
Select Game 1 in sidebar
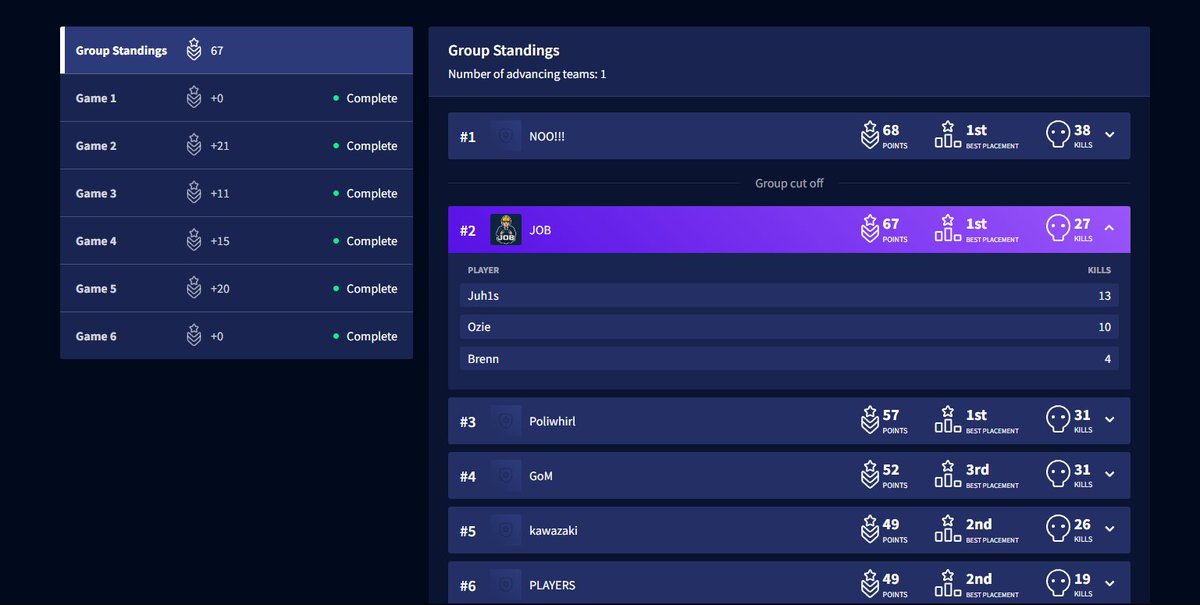[x=237, y=98]
